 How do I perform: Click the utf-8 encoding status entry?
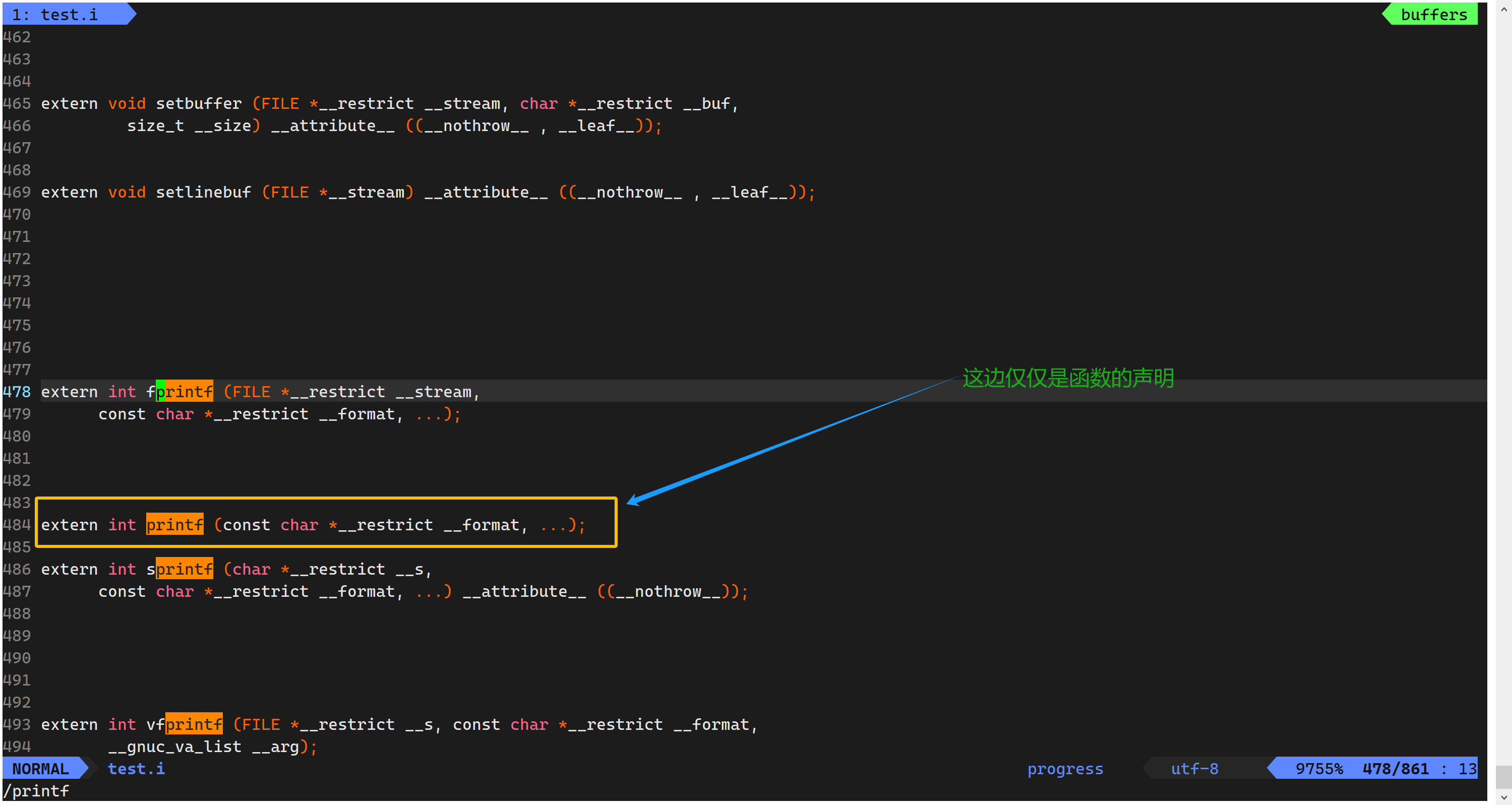click(x=1194, y=769)
